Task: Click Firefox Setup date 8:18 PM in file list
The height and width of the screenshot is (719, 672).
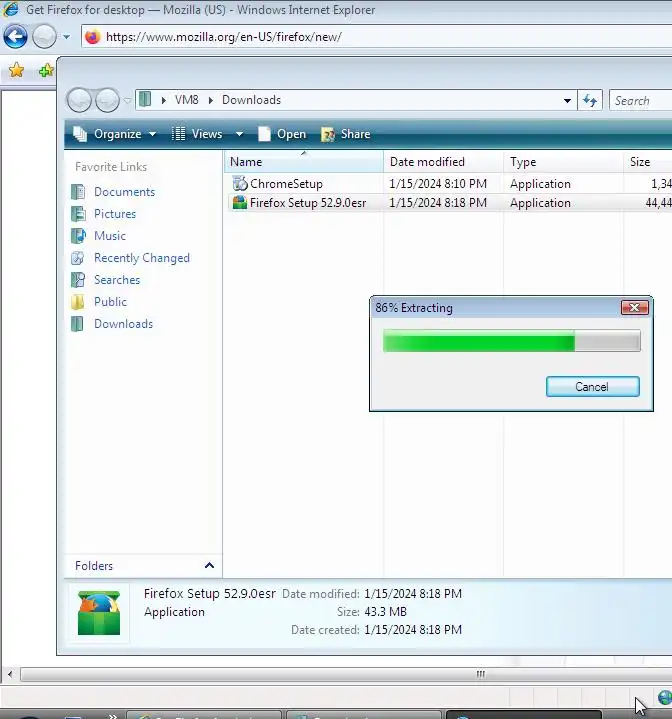Action: click(x=438, y=203)
